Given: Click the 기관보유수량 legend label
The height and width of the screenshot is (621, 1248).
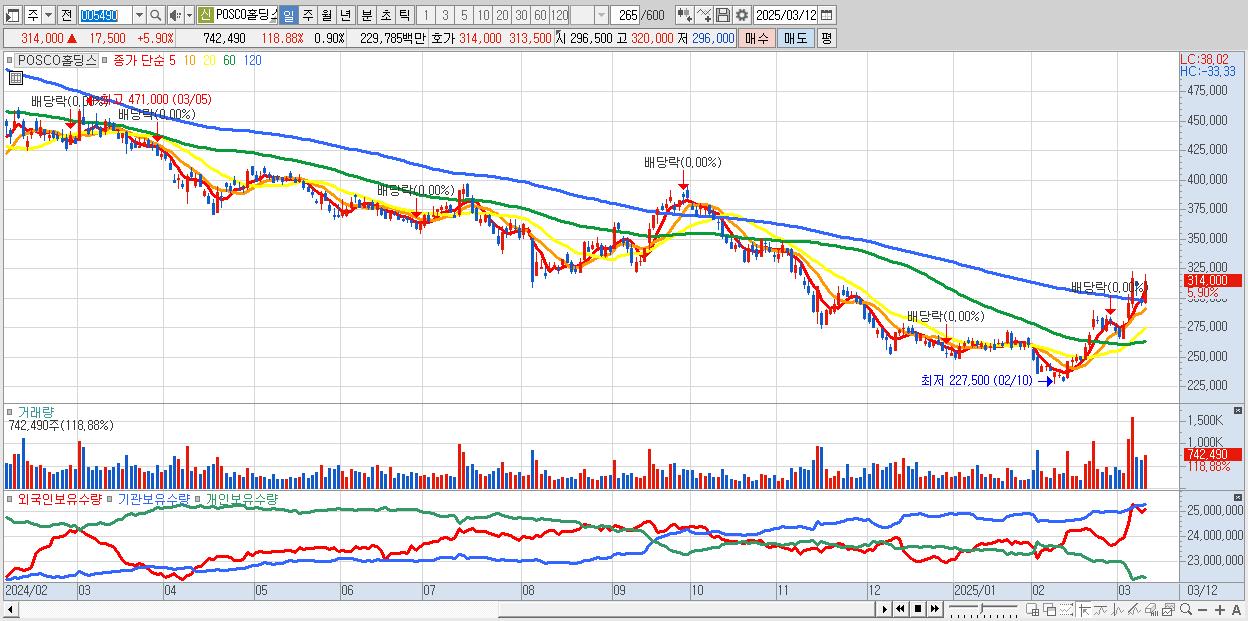Looking at the screenshot, I should click(155, 498).
